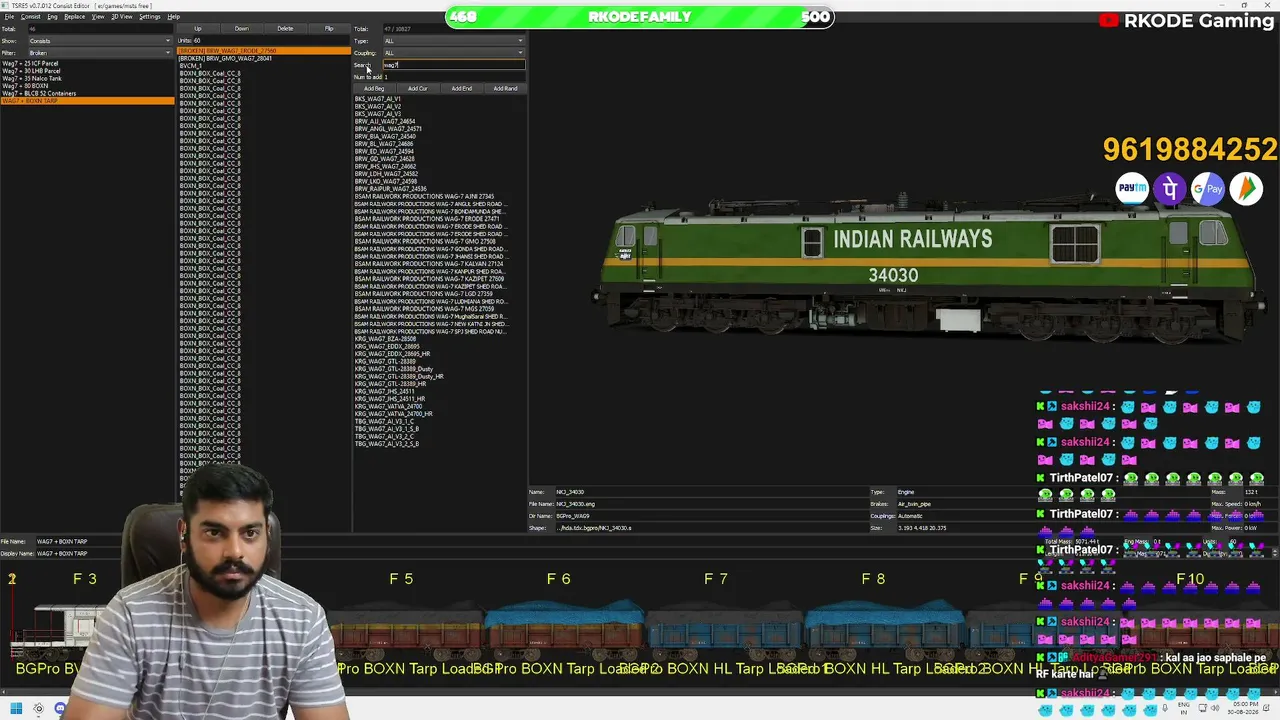Select engine BRW_LKO_WAG7_24598
Viewport: 1280px width, 720px height.
tap(386, 182)
